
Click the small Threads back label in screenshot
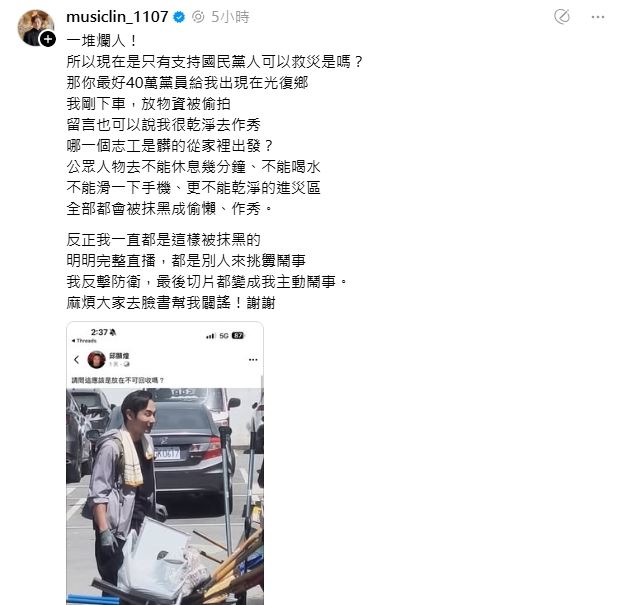point(84,341)
